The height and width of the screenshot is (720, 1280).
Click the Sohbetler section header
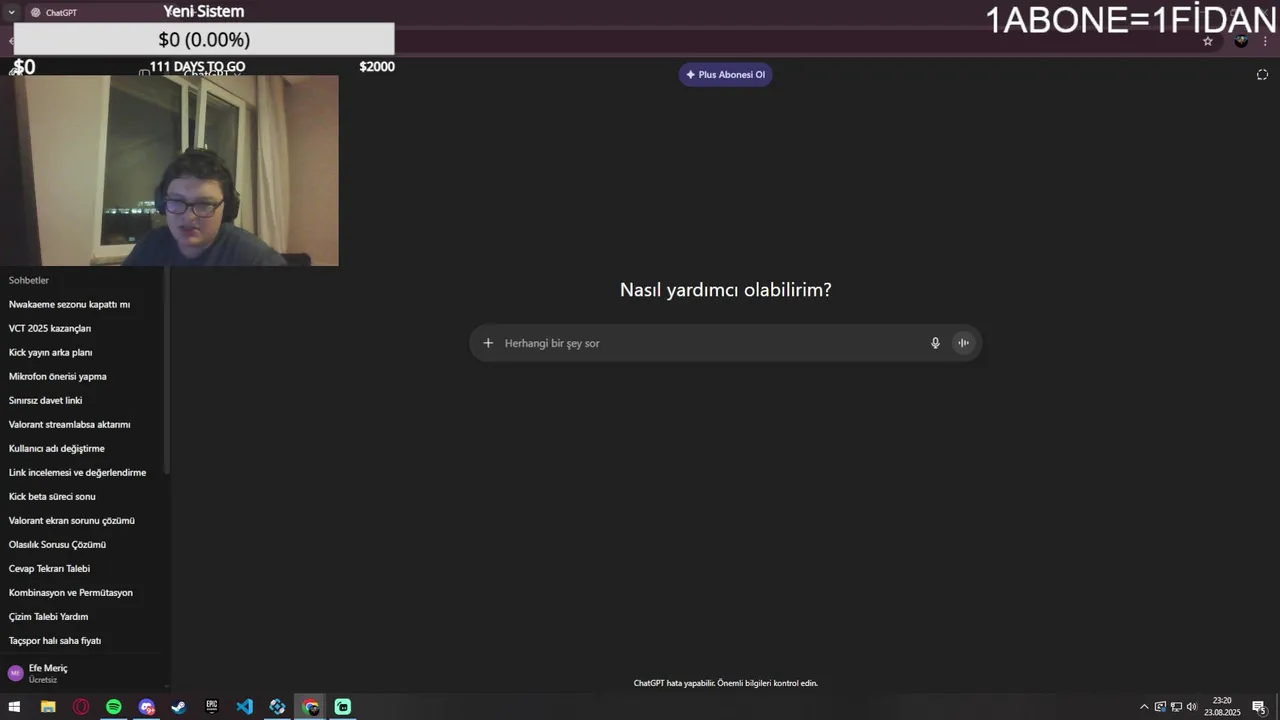(29, 280)
